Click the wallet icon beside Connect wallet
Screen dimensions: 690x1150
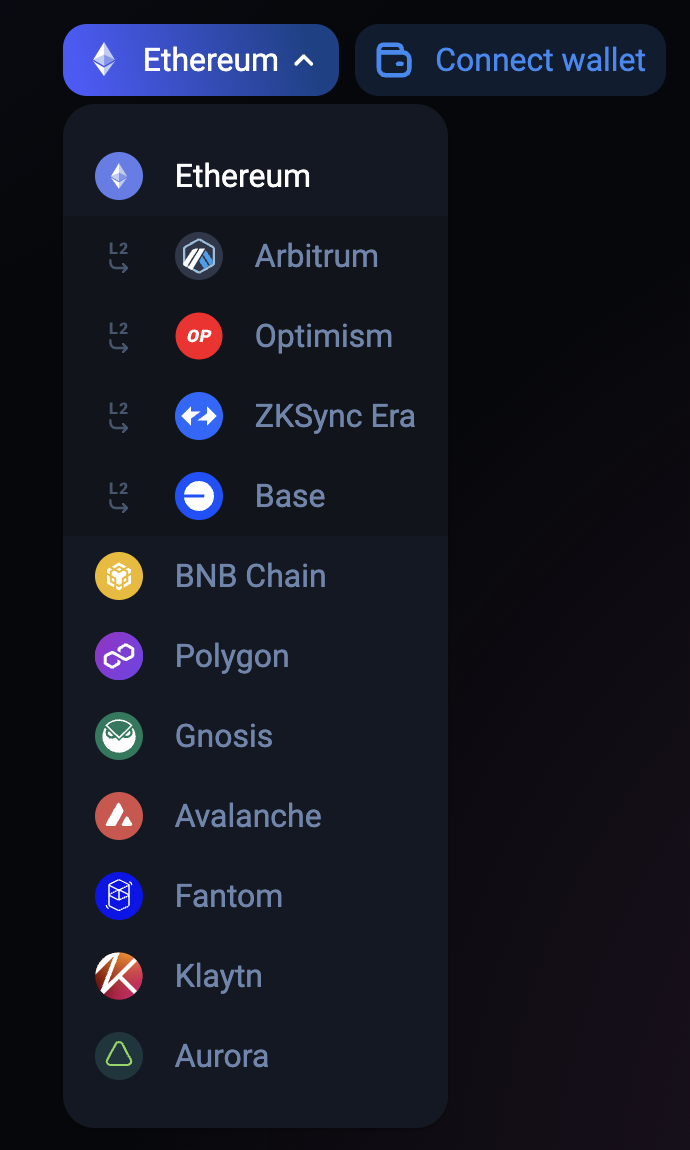(394, 60)
